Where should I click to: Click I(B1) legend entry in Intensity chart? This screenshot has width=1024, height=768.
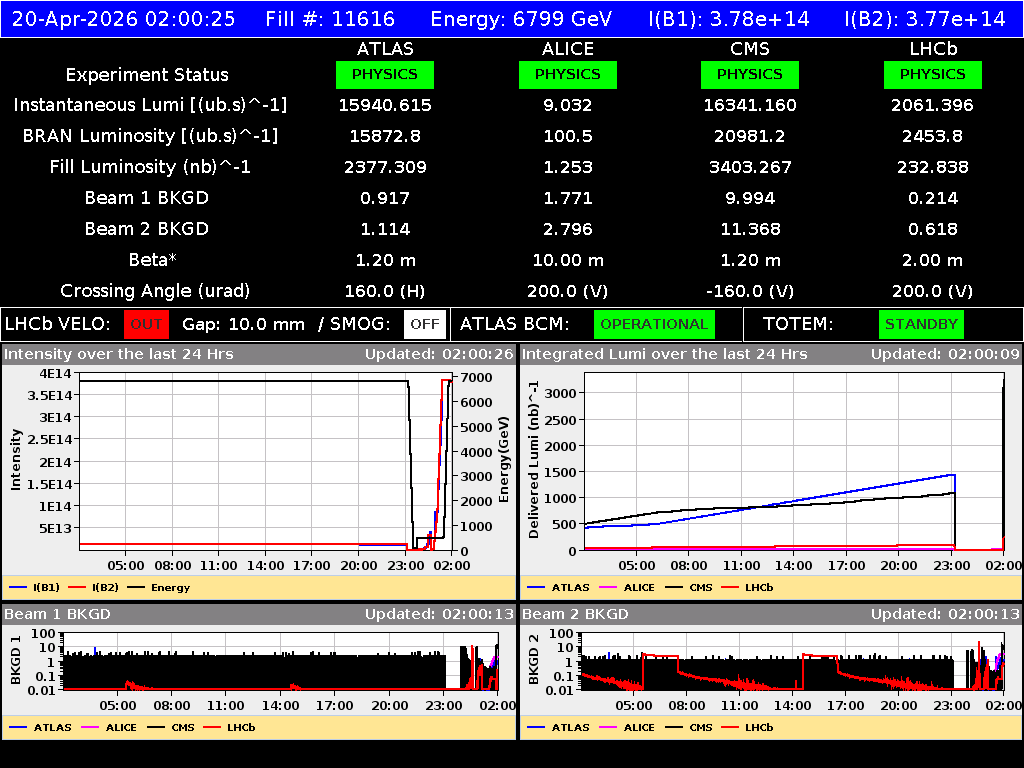pos(35,587)
